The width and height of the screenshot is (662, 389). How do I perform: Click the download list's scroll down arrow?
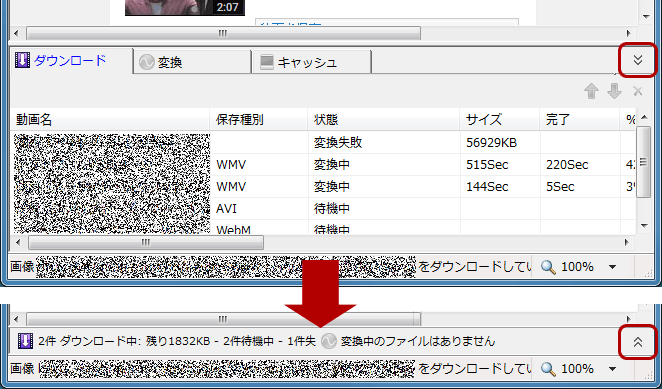pos(643,226)
